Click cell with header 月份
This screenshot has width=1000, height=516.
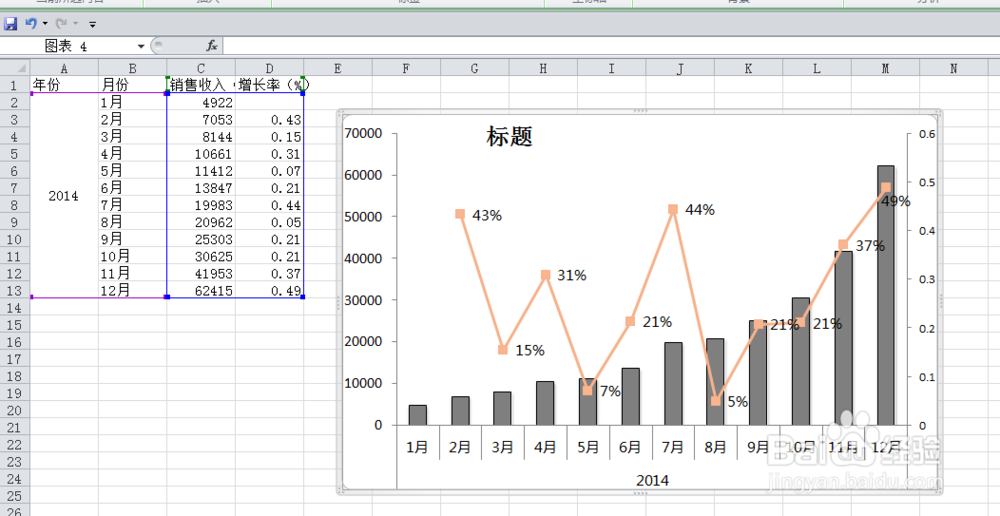[x=133, y=85]
